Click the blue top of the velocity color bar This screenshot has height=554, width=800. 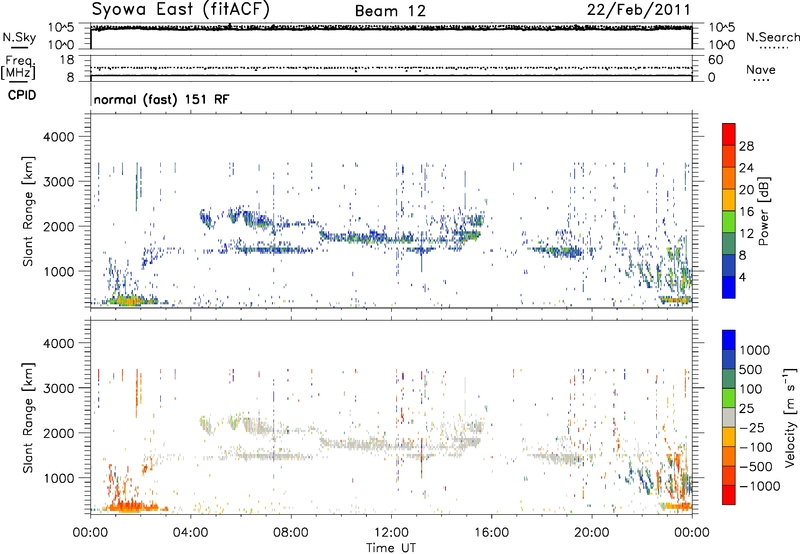pos(729,340)
